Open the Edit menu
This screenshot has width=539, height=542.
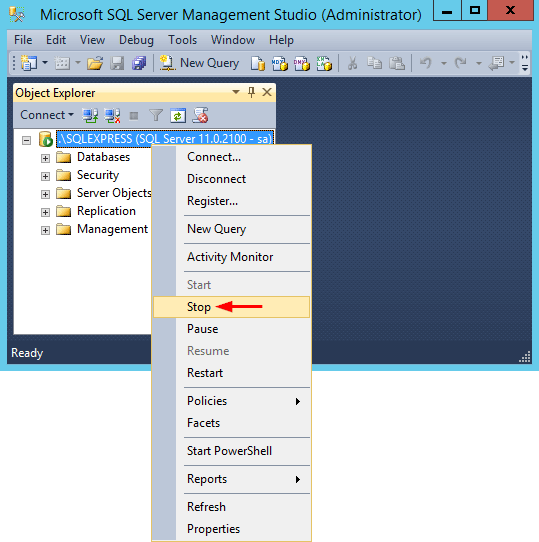pyautogui.click(x=56, y=40)
